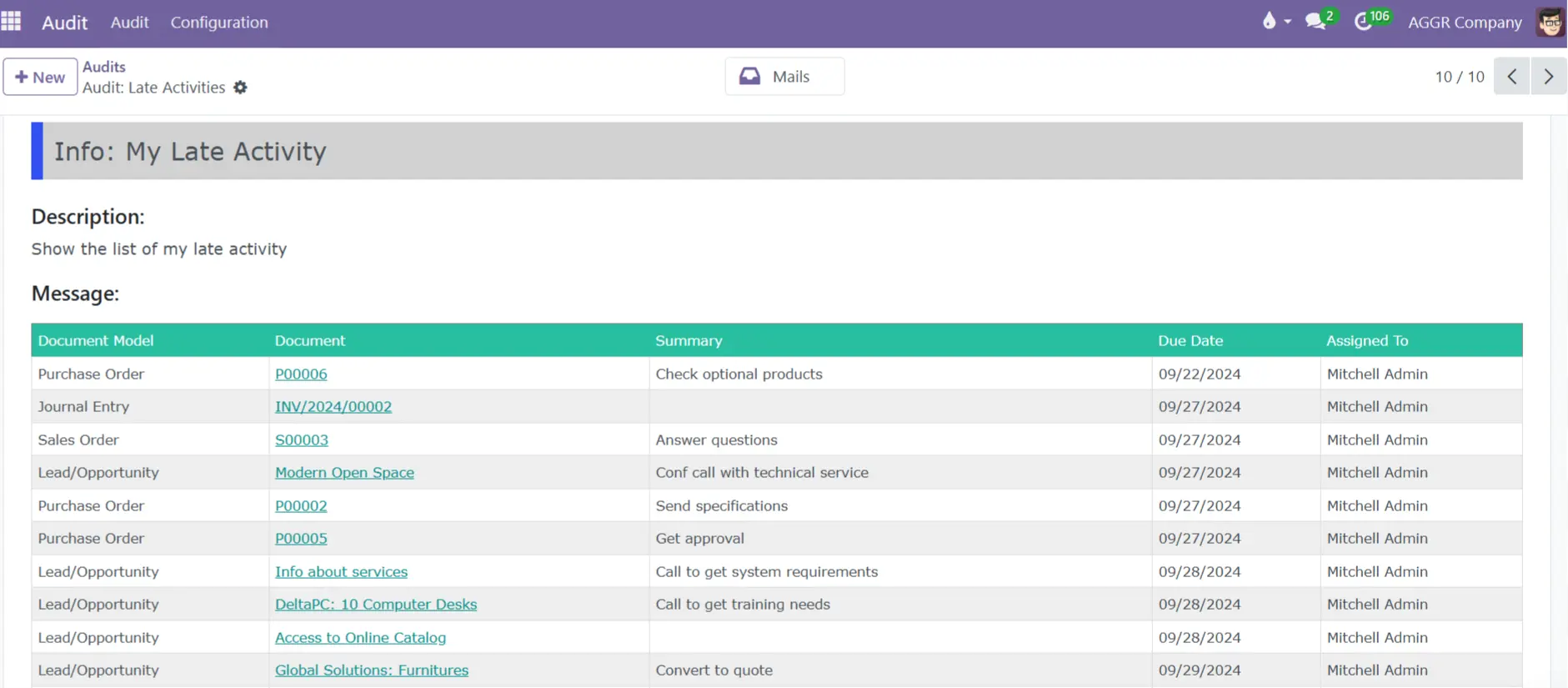Open the activities clock icon
This screenshot has height=688, width=1568.
(1364, 22)
